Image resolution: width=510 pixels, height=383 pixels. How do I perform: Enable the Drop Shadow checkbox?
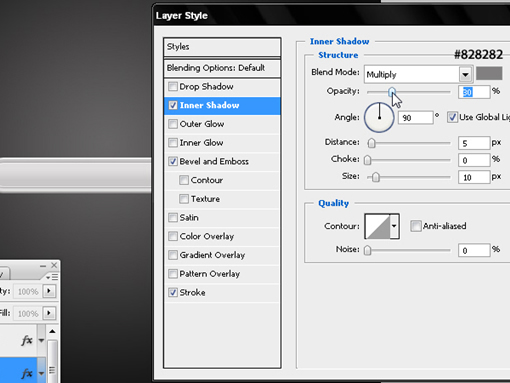click(x=173, y=86)
